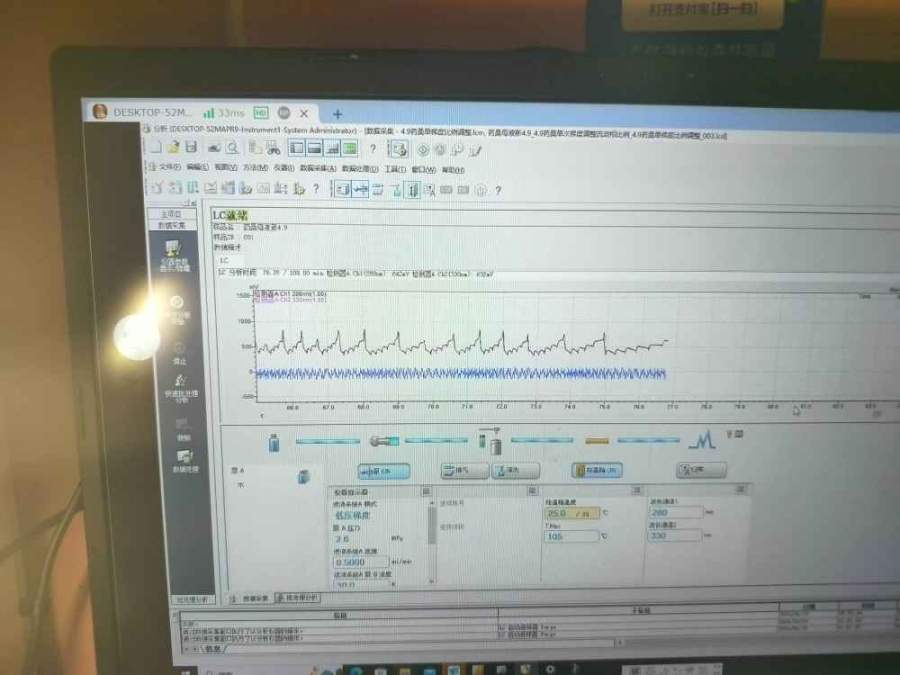
Task: Click the magnifier print preview toolbar icon
Action: pos(231,147)
